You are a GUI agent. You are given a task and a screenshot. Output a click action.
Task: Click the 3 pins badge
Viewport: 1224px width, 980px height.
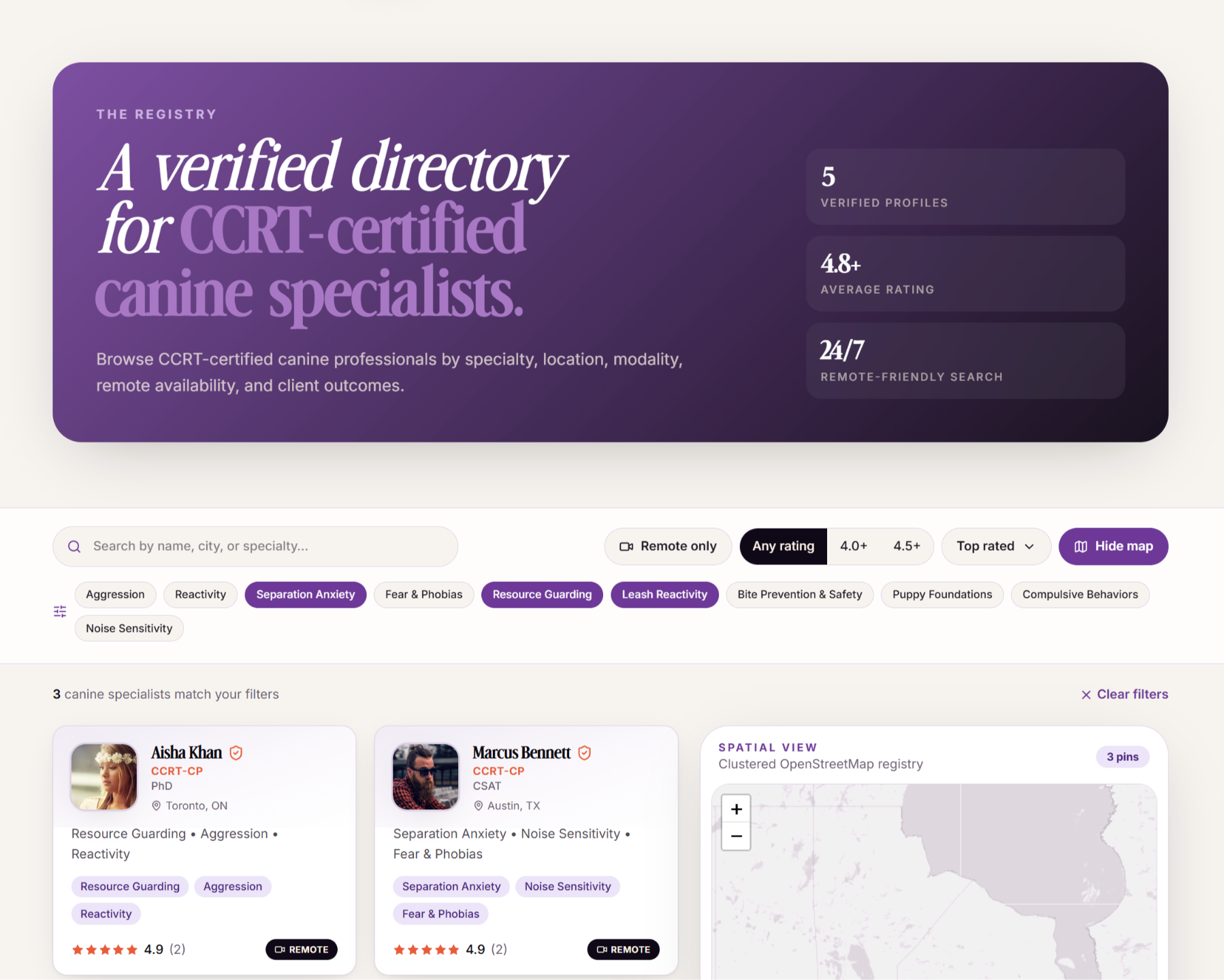click(1123, 757)
